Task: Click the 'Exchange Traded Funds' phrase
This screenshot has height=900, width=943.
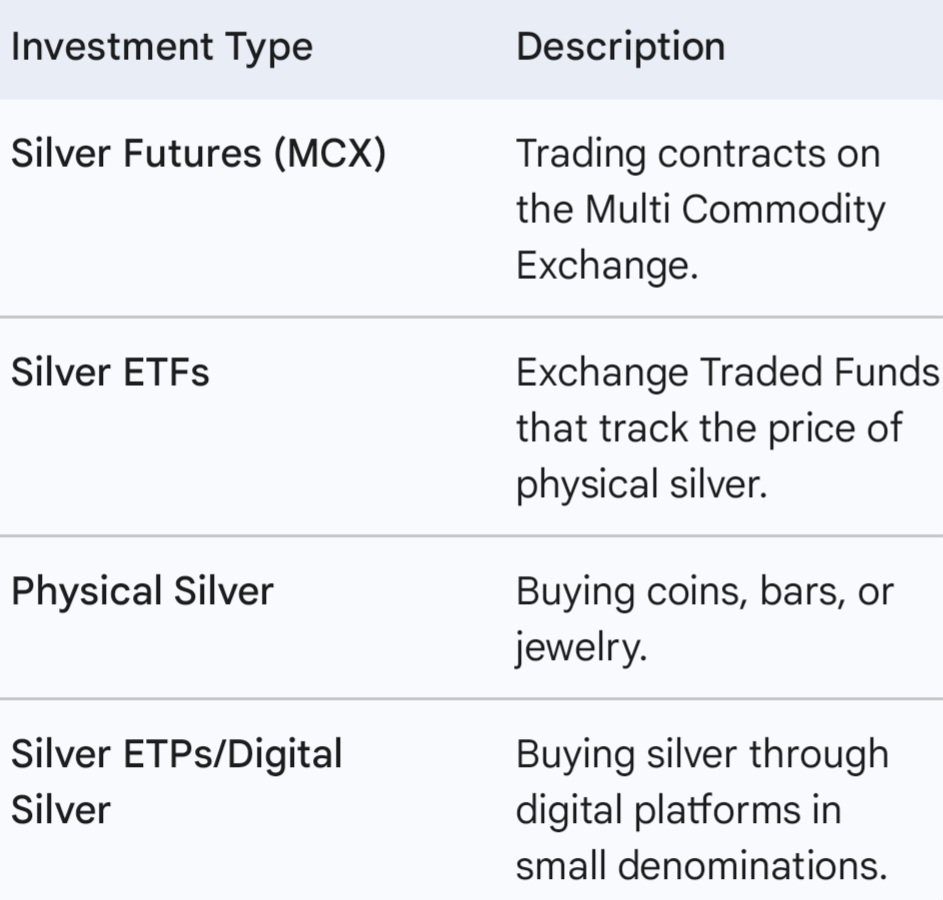Action: (728, 373)
